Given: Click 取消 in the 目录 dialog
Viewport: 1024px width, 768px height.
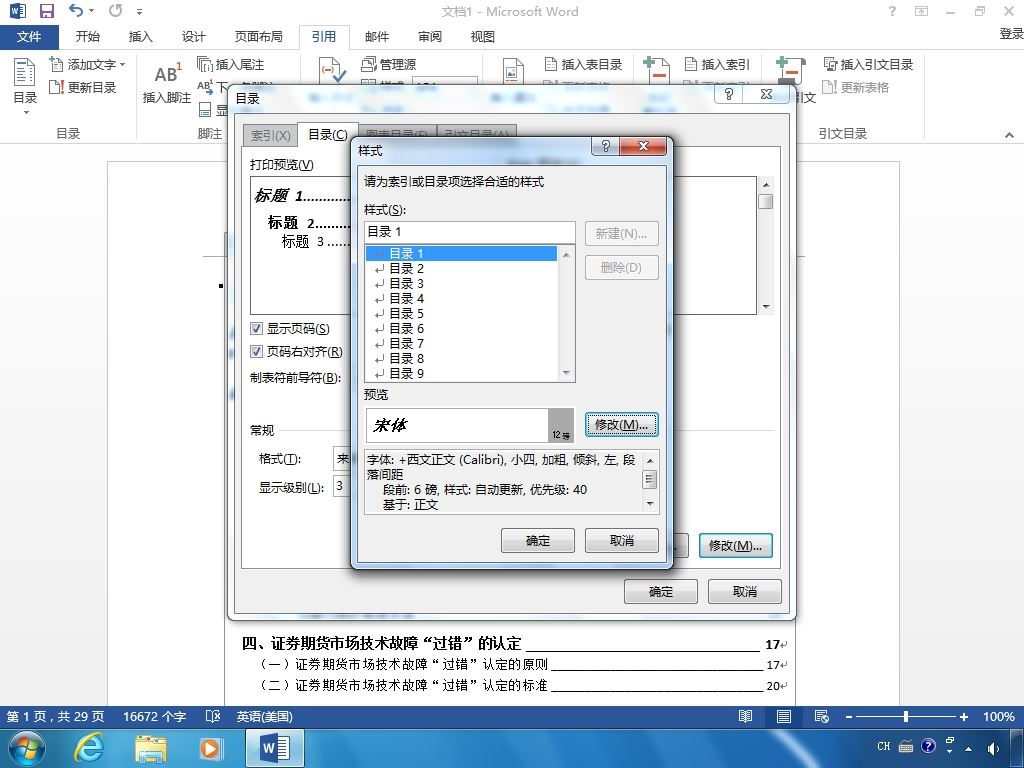Looking at the screenshot, I should [x=744, y=592].
